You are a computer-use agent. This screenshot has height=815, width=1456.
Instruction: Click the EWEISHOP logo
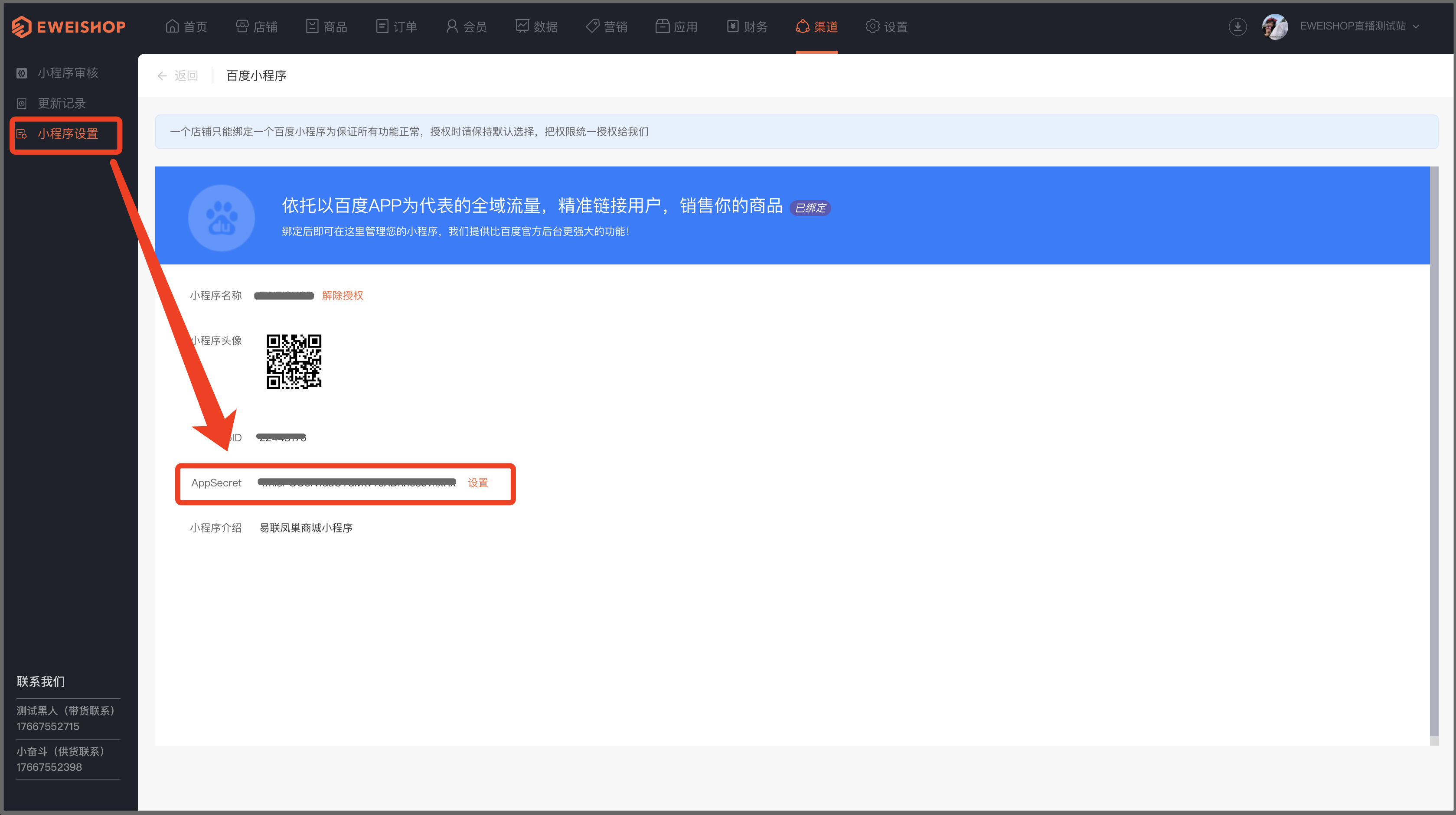(x=69, y=26)
